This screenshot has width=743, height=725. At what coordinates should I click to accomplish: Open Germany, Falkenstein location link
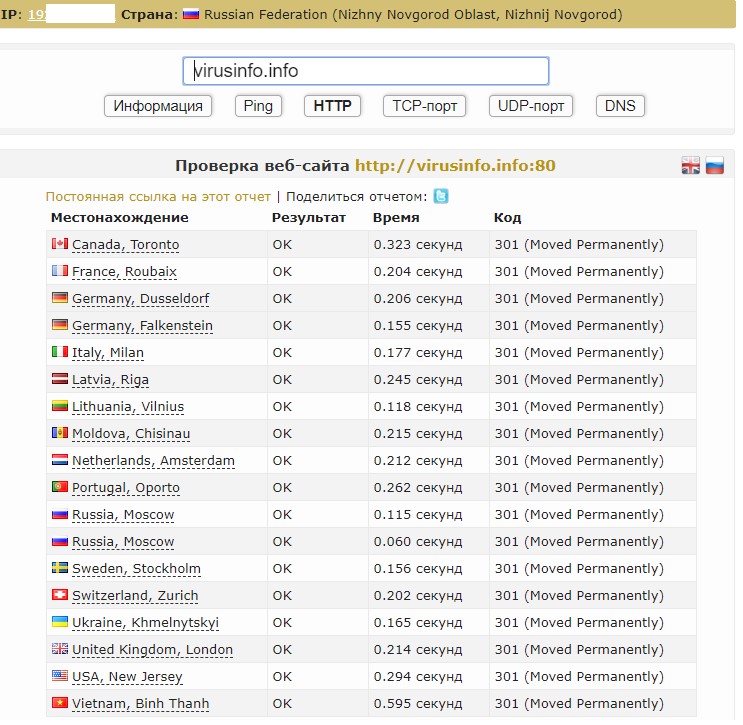click(142, 326)
